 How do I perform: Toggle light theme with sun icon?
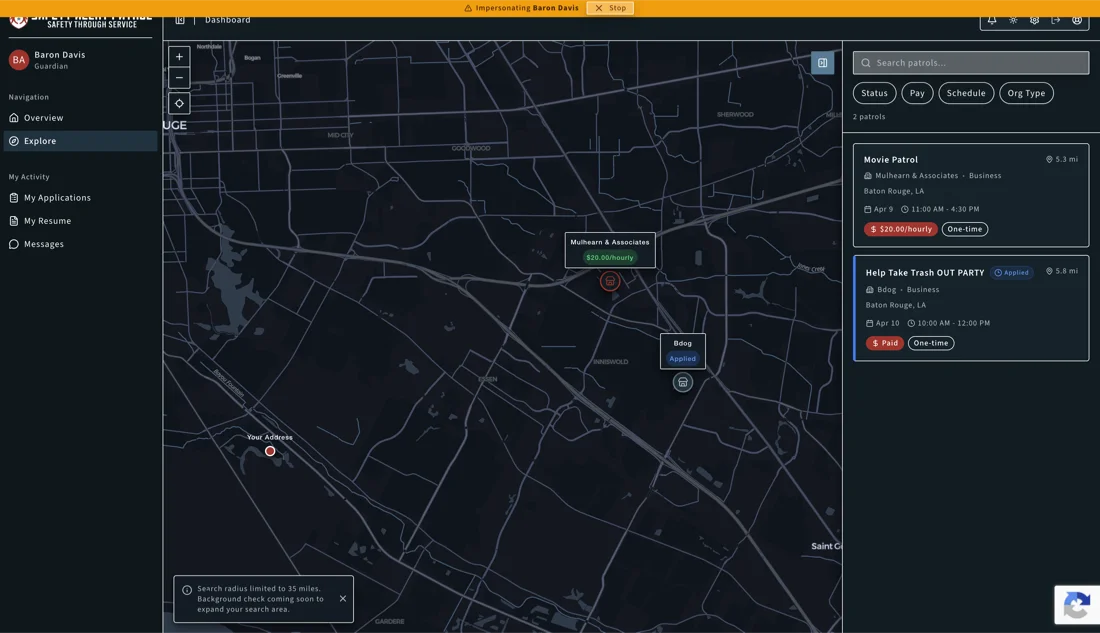pyautogui.click(x=1013, y=20)
